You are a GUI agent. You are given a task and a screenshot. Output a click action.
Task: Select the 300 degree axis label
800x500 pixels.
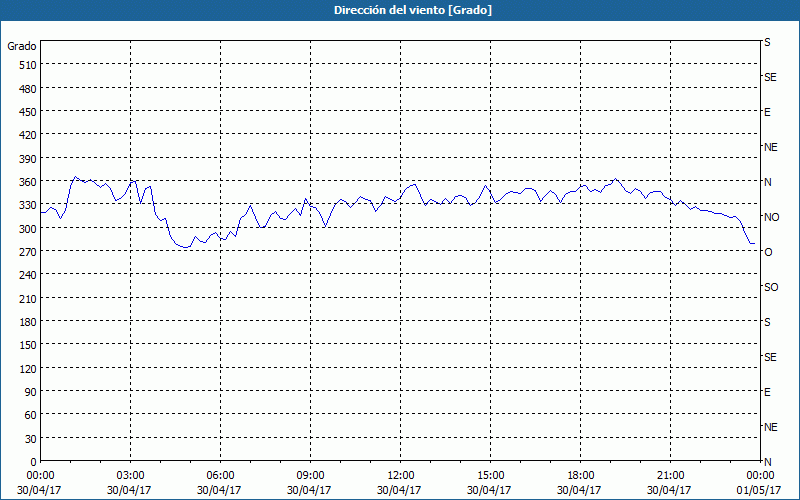(x=28, y=229)
